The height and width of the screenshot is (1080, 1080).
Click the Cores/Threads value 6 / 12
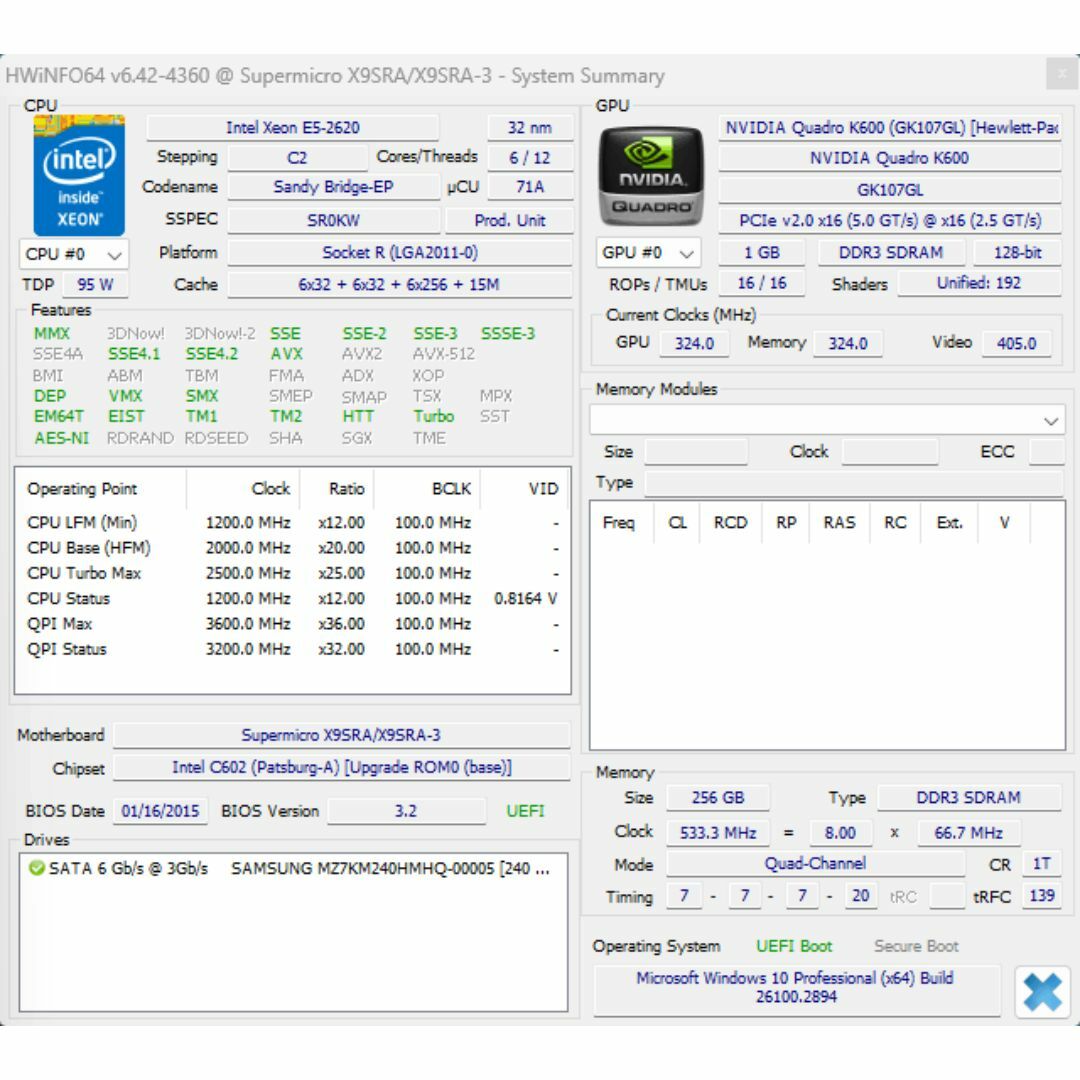[x=530, y=158]
